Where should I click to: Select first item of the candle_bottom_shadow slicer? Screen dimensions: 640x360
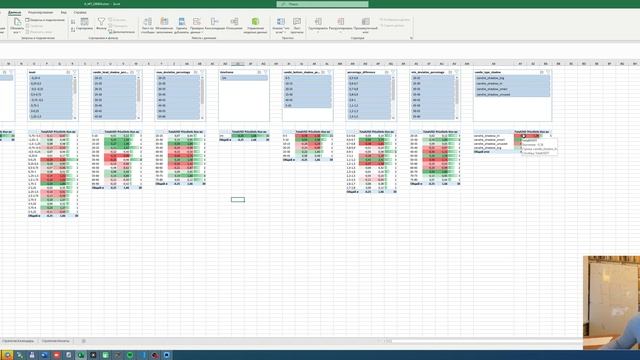pos(307,78)
